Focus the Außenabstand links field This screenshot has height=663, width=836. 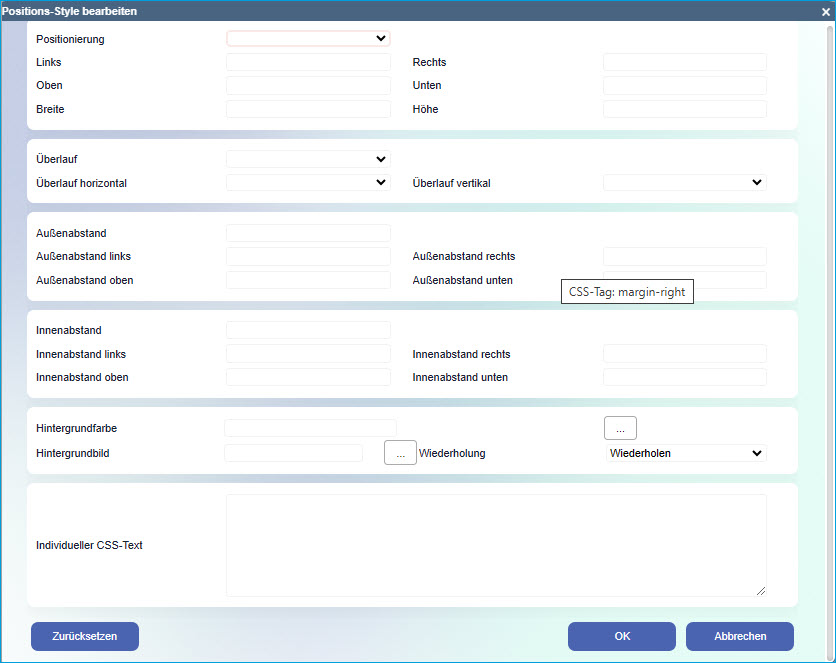(308, 257)
